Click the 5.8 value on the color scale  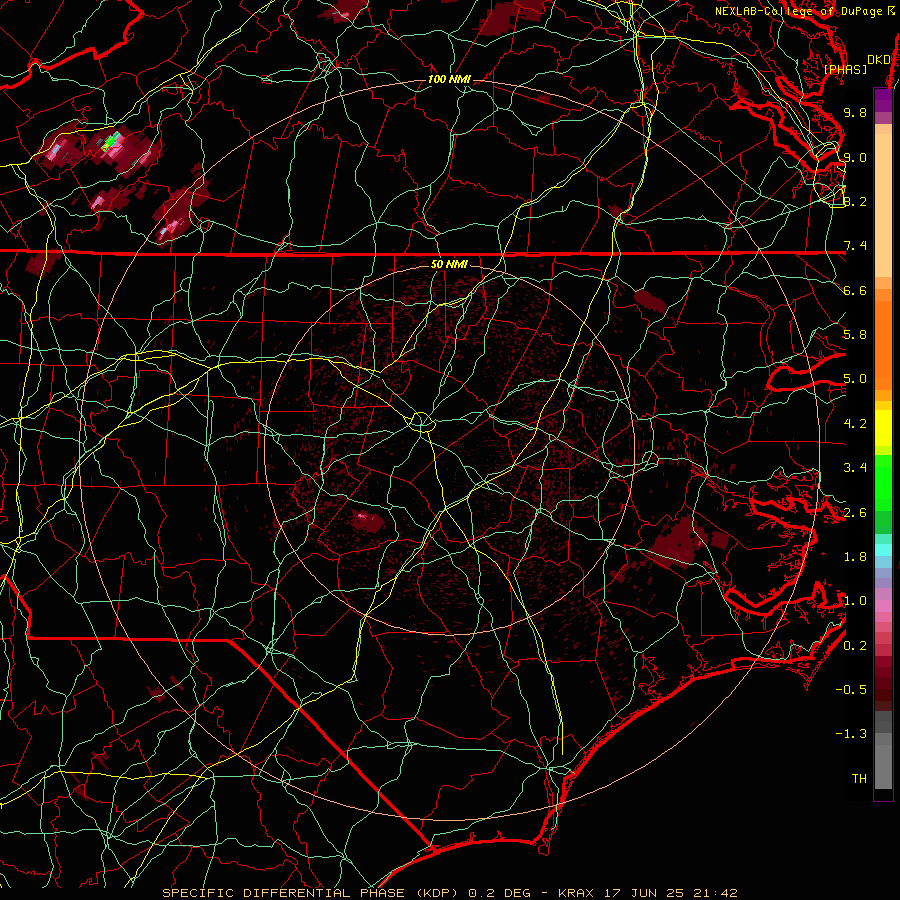[x=855, y=335]
